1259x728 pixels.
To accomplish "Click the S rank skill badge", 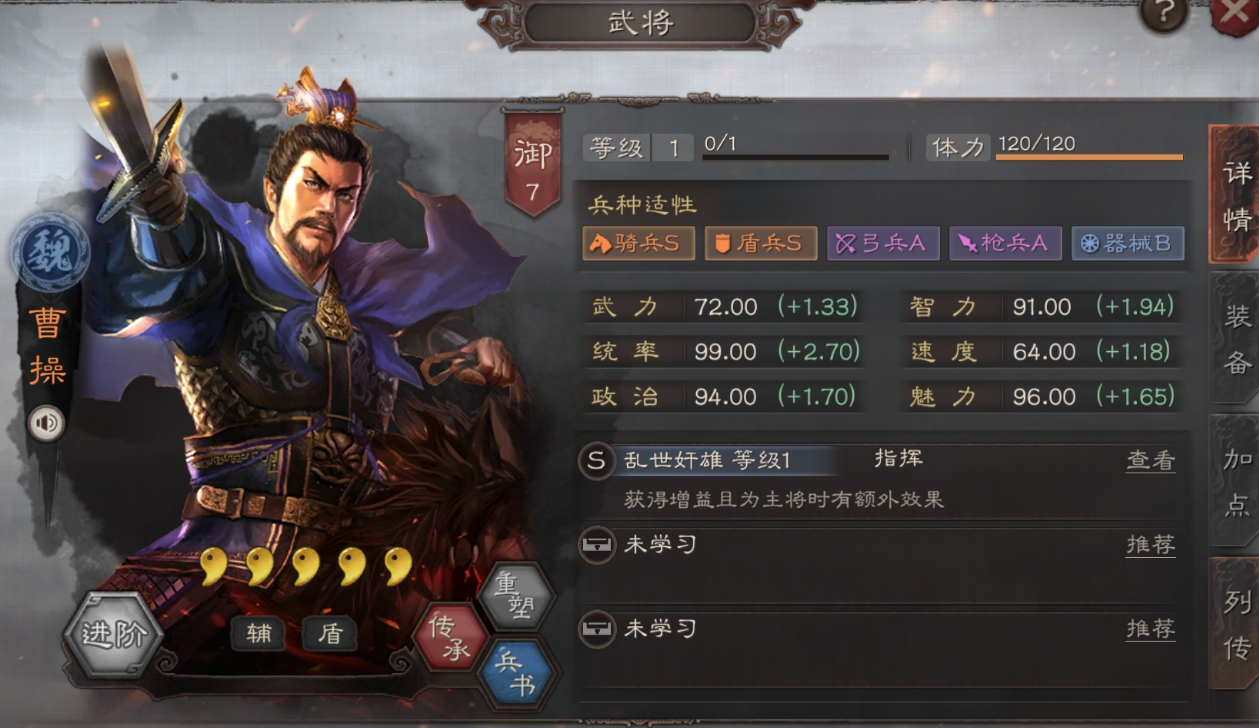I will [x=596, y=461].
